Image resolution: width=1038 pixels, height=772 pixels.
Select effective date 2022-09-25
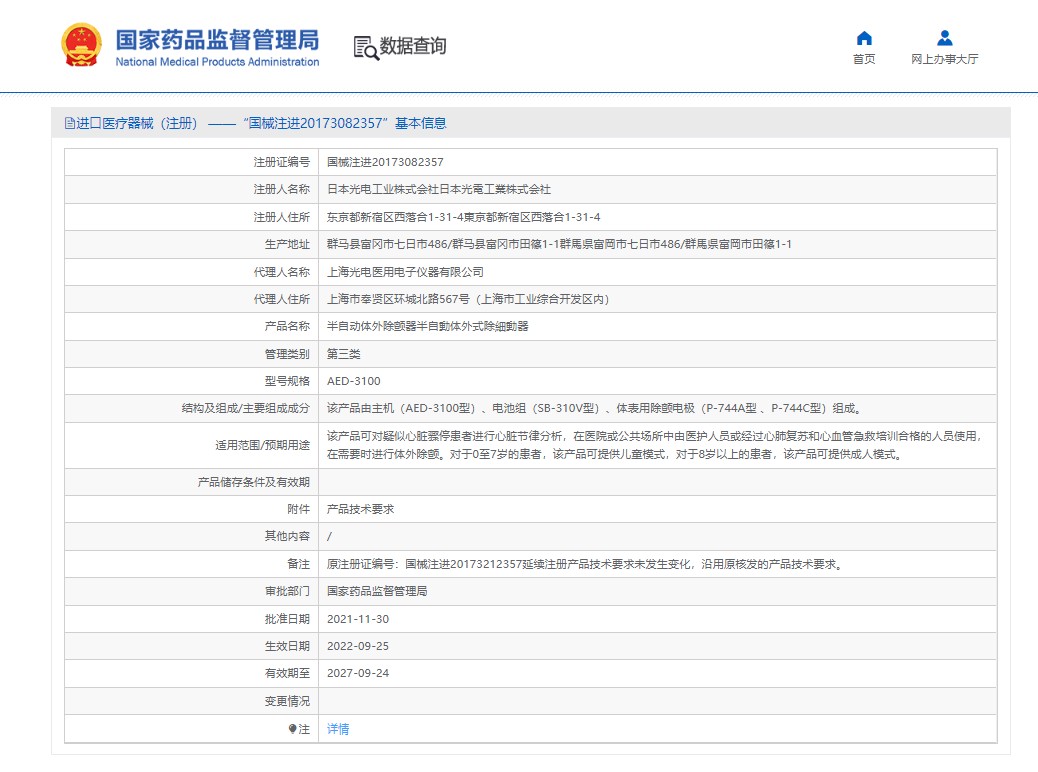(358, 646)
